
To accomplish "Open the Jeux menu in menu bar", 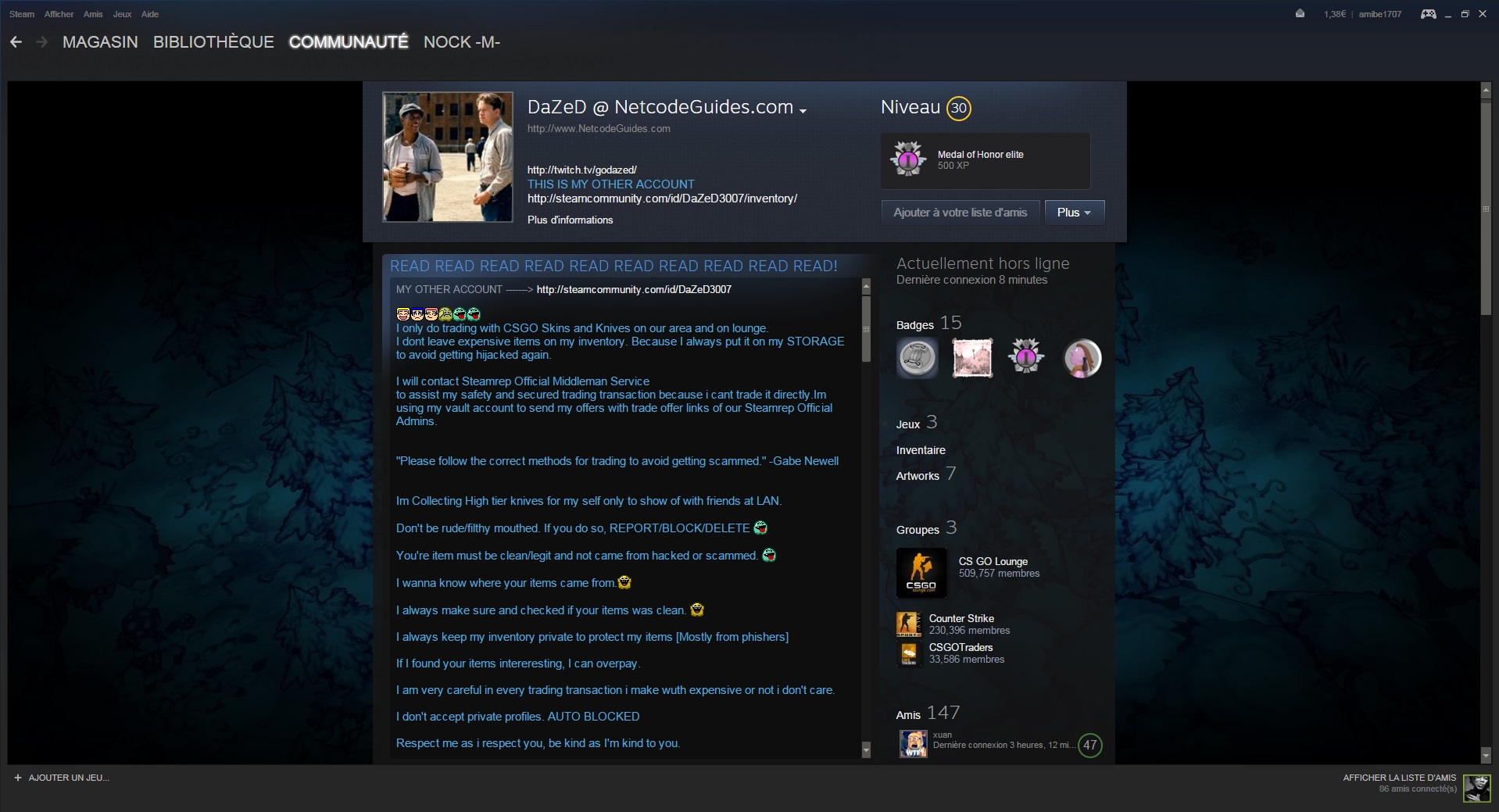I will [122, 14].
